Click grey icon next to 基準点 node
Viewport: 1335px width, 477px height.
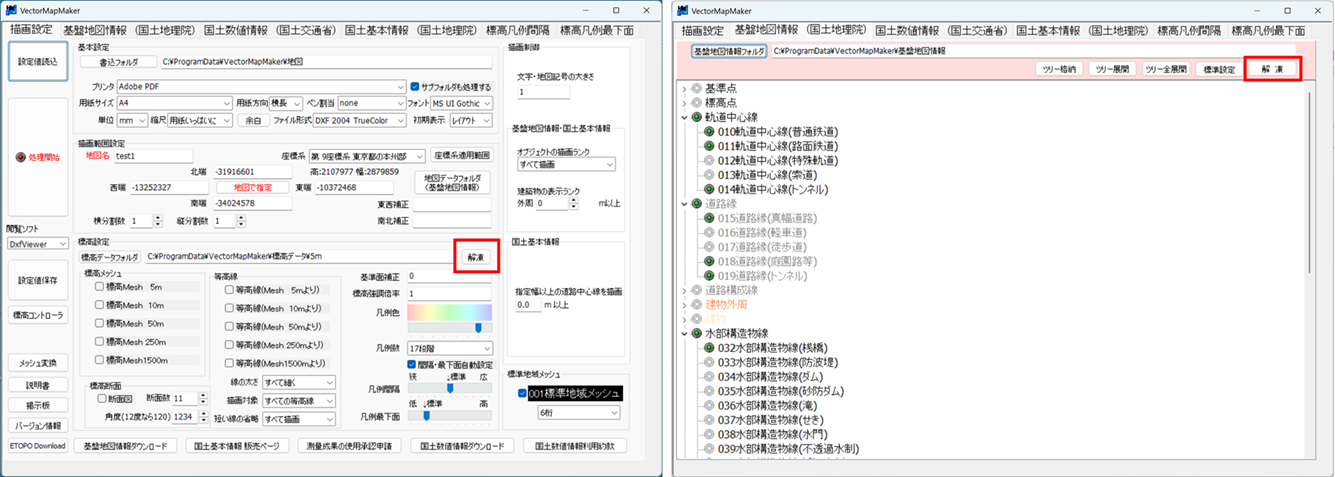696,89
